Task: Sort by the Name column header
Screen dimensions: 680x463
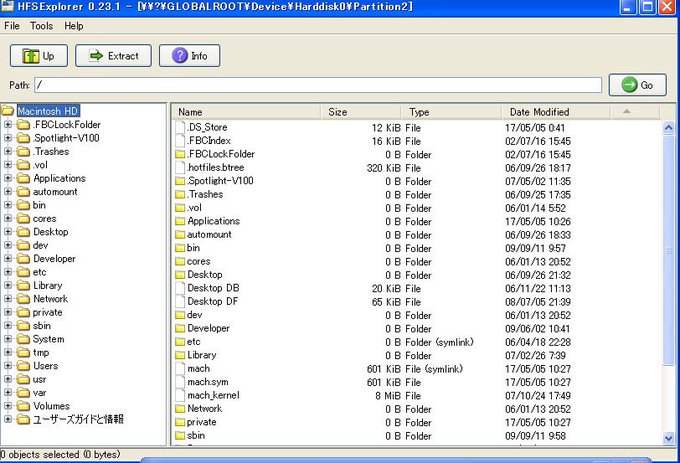Action: pos(246,112)
